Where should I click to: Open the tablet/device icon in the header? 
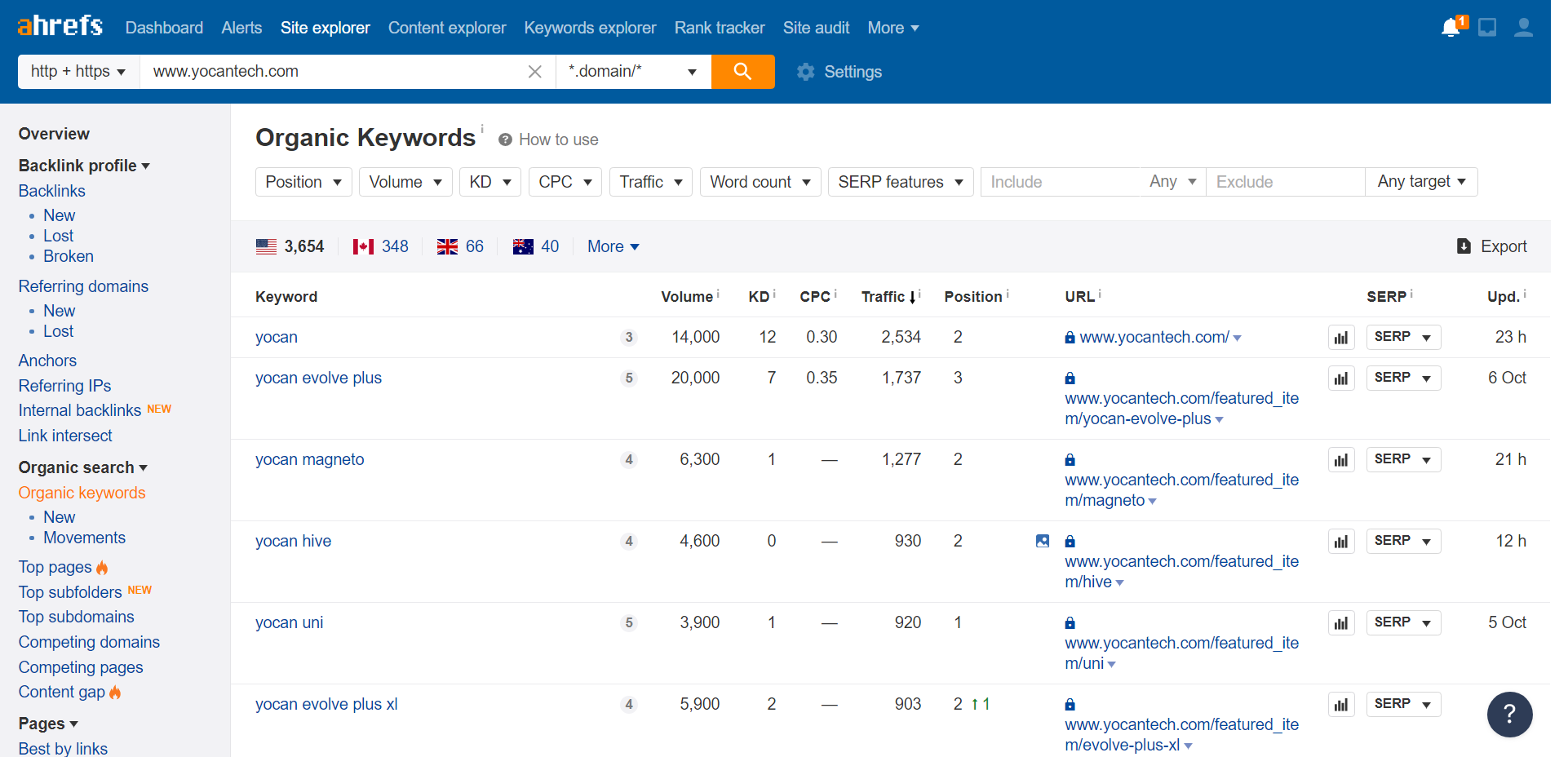click(x=1487, y=28)
